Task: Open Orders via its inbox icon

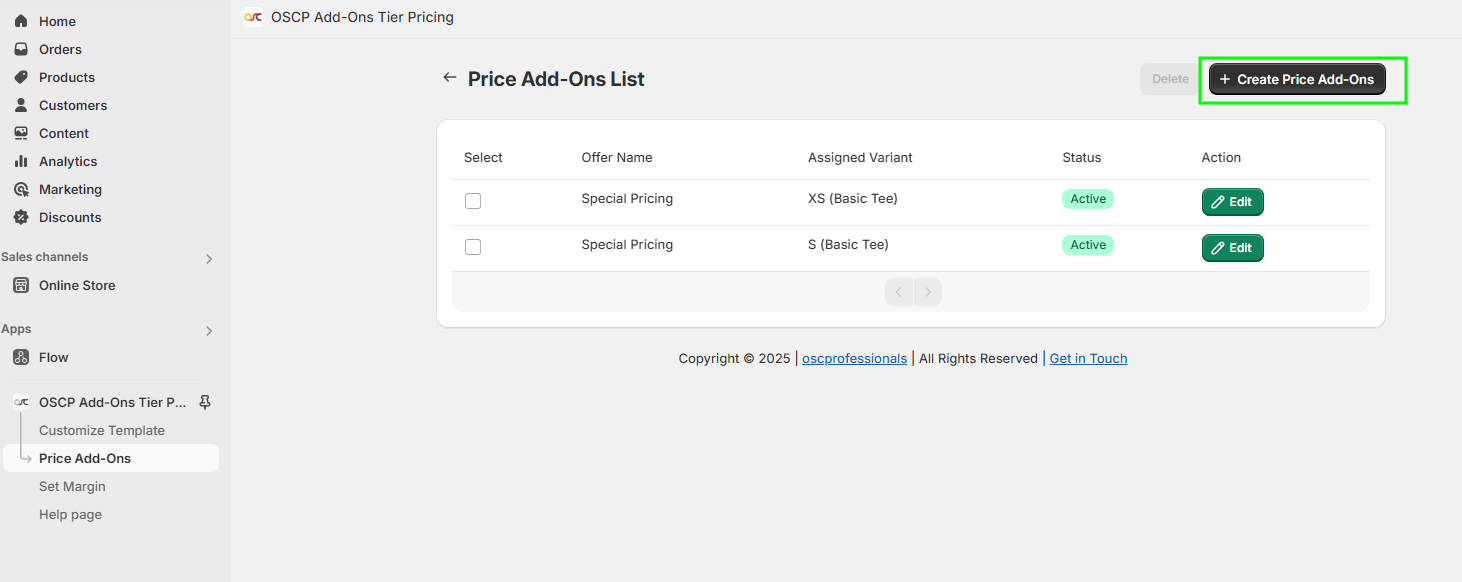Action: 21,49
